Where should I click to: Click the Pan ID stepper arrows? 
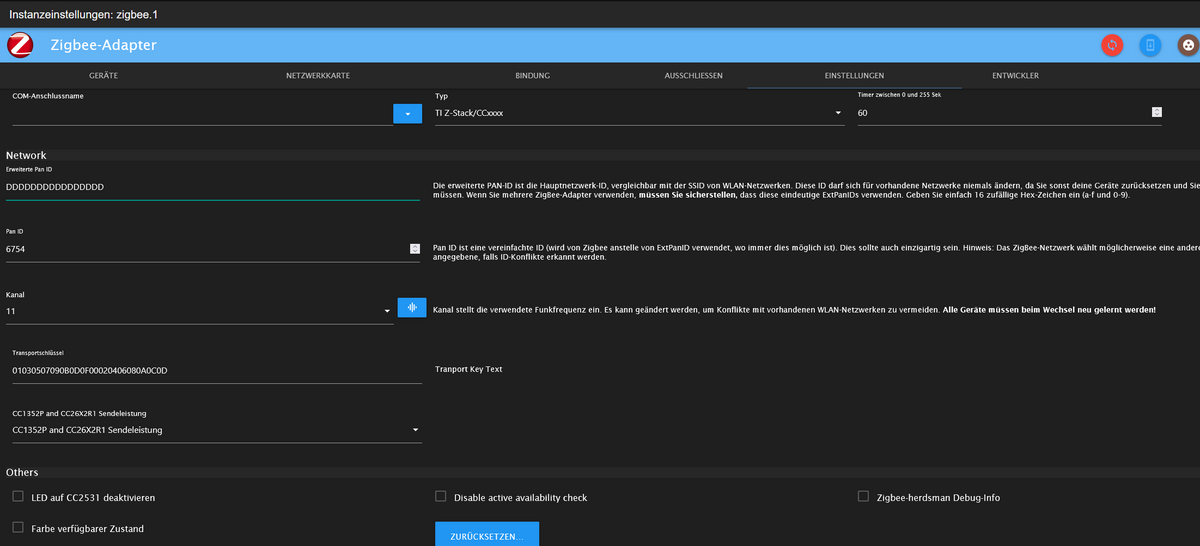(415, 249)
